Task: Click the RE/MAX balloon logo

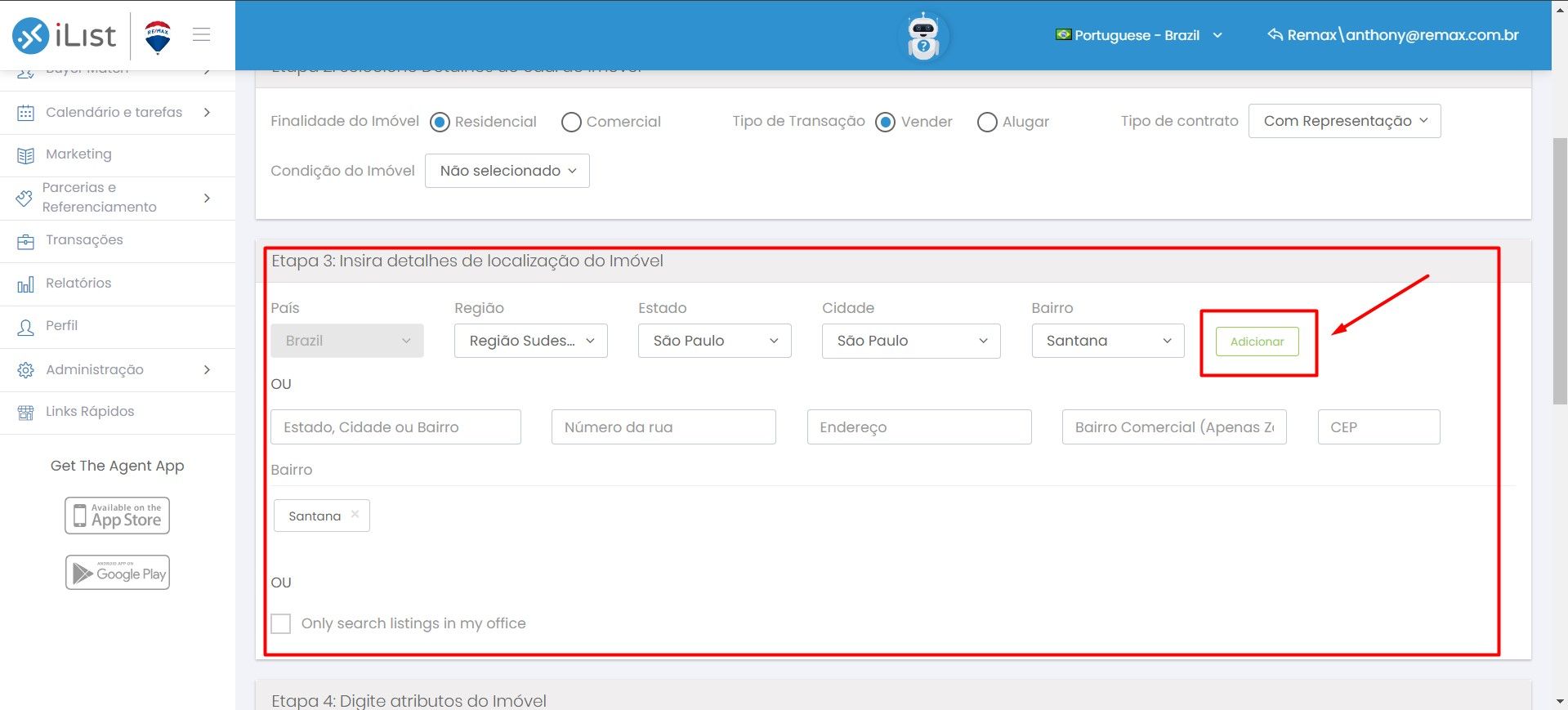Action: pyautogui.click(x=158, y=37)
